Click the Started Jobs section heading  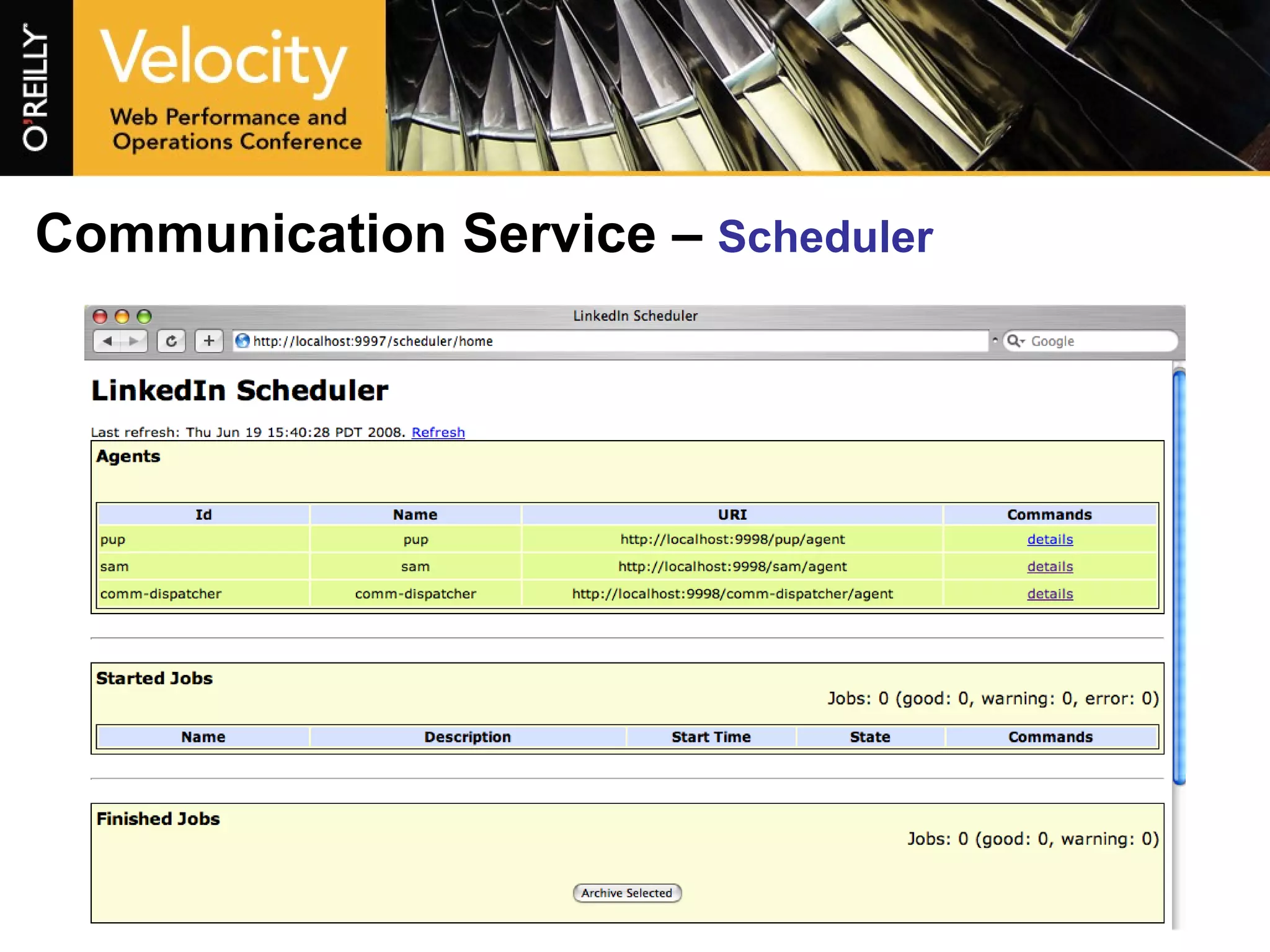[154, 678]
